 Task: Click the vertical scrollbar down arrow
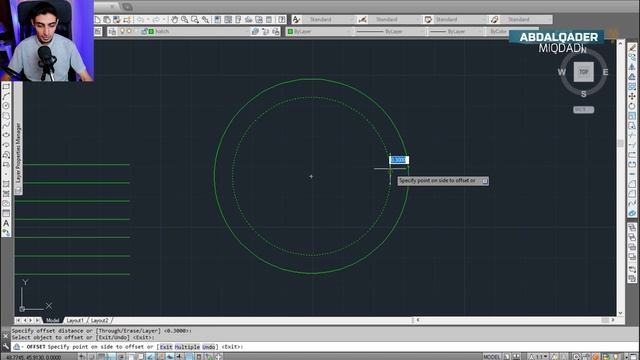click(620, 313)
